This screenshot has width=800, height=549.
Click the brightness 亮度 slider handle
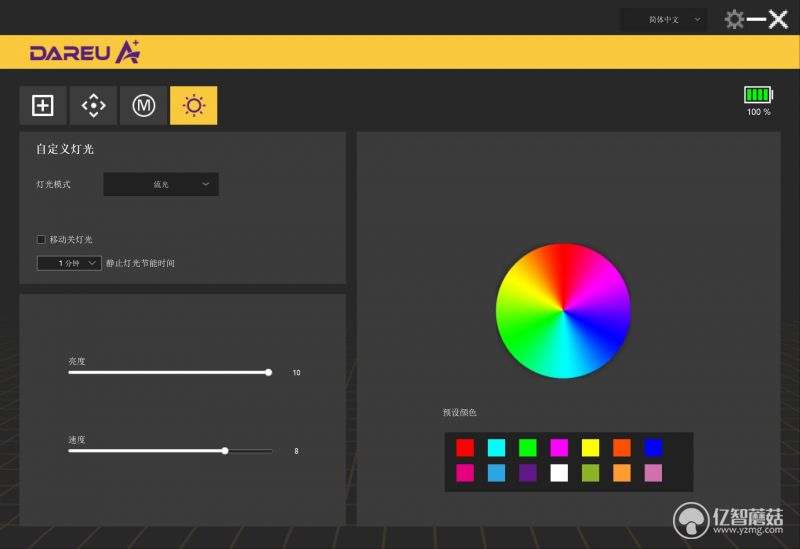268,372
